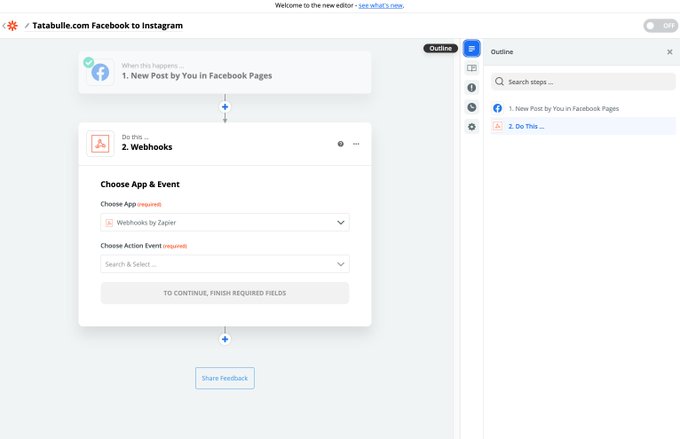Screen dimensions: 680x439
Task: Expand the Choose Action Event dropdown
Action: coord(225,264)
